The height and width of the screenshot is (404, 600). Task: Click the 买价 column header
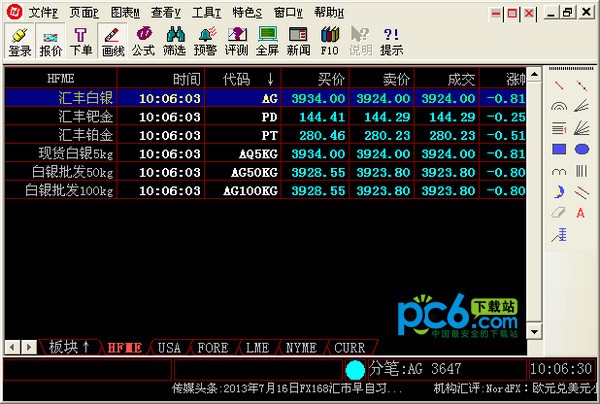316,79
